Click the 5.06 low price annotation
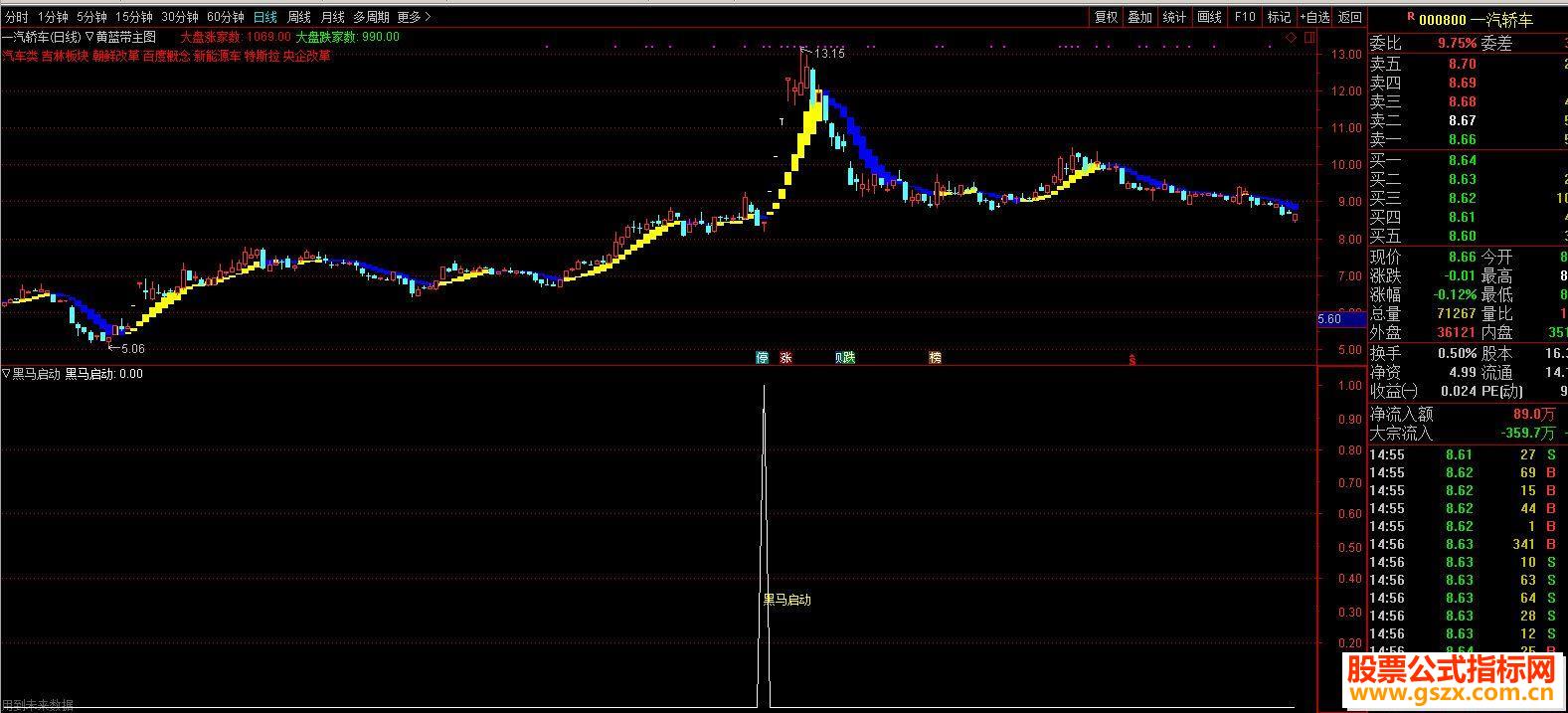The height and width of the screenshot is (713, 1568). [132, 348]
